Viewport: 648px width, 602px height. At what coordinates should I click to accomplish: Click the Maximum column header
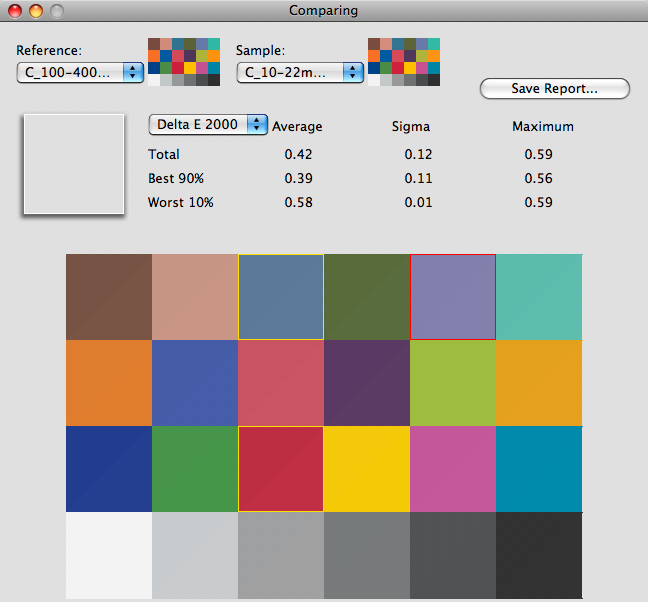click(x=543, y=126)
